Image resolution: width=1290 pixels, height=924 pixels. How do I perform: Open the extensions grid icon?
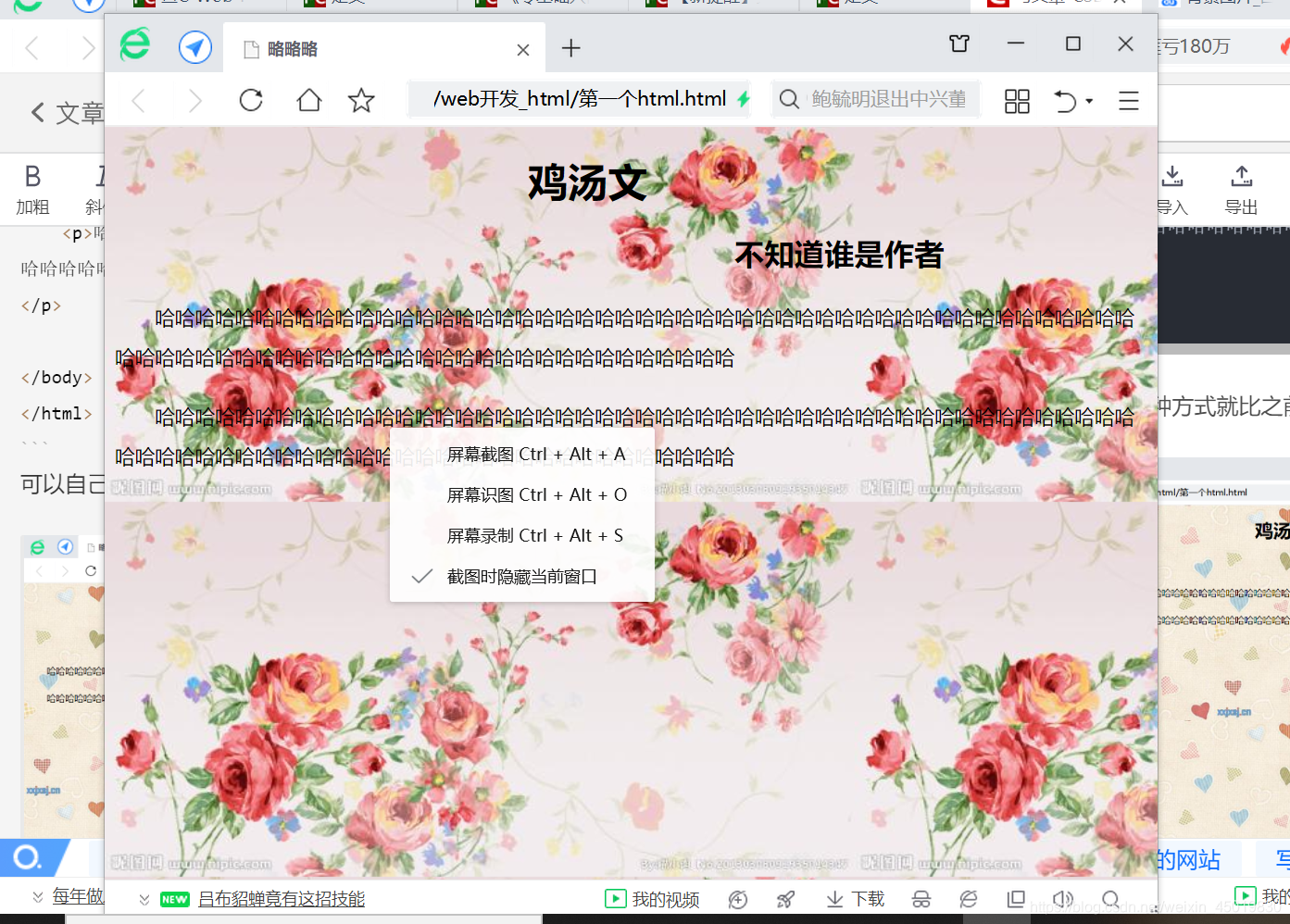(x=1017, y=101)
